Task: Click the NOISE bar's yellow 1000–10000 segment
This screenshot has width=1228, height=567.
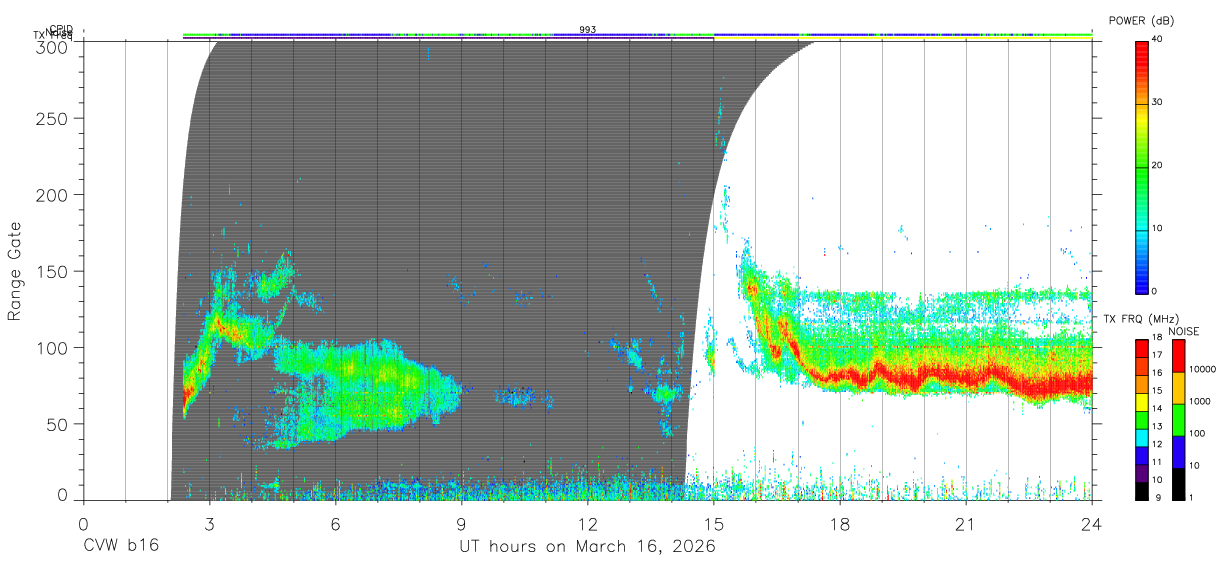Action: (x=1178, y=388)
